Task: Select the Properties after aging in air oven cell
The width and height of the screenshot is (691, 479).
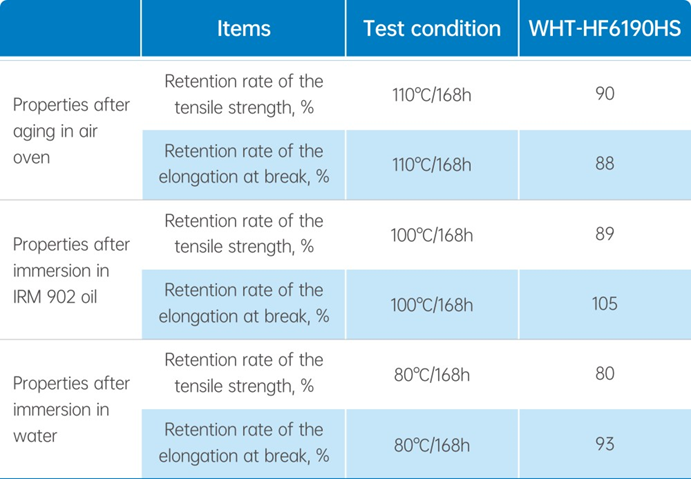Action: pos(70,131)
